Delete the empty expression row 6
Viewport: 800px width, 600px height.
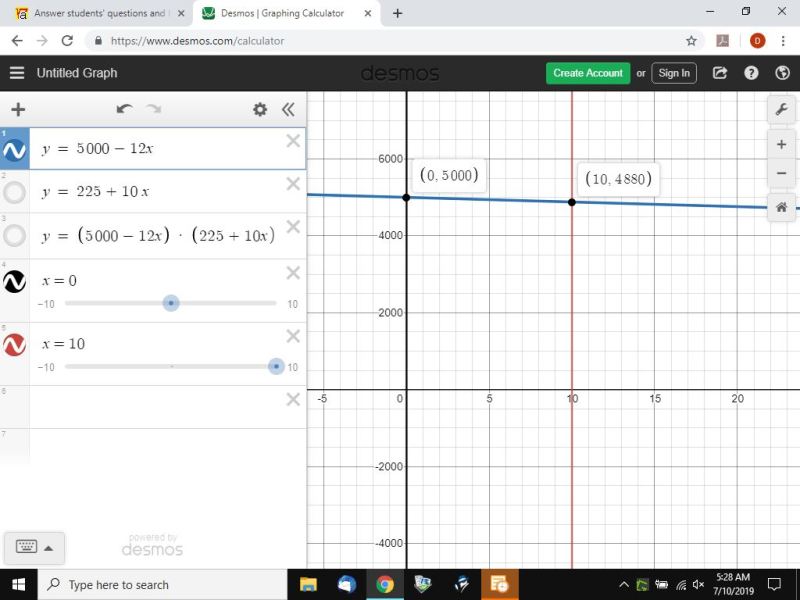point(293,399)
